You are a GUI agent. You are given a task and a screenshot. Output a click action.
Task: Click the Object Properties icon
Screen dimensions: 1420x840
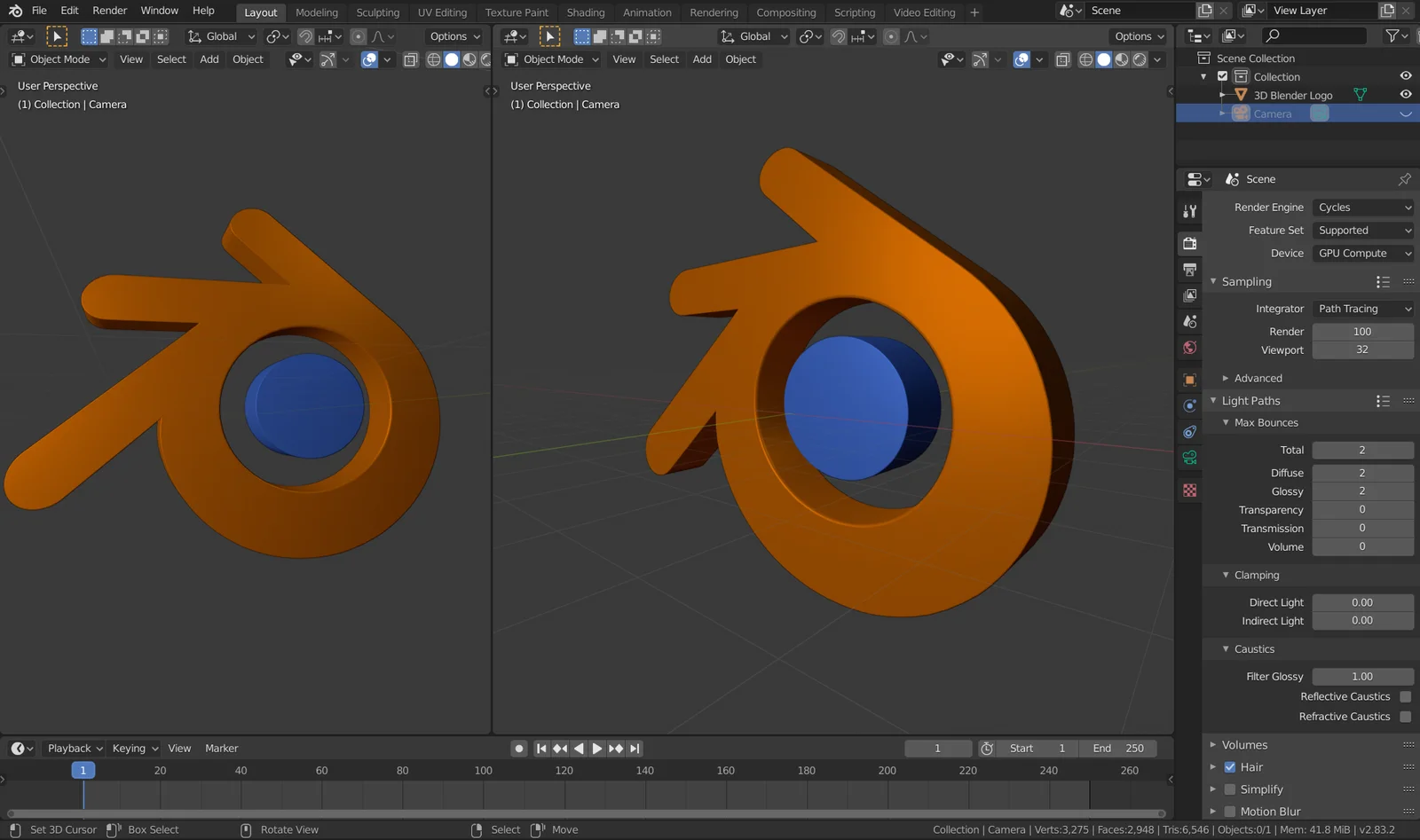pyautogui.click(x=1189, y=380)
